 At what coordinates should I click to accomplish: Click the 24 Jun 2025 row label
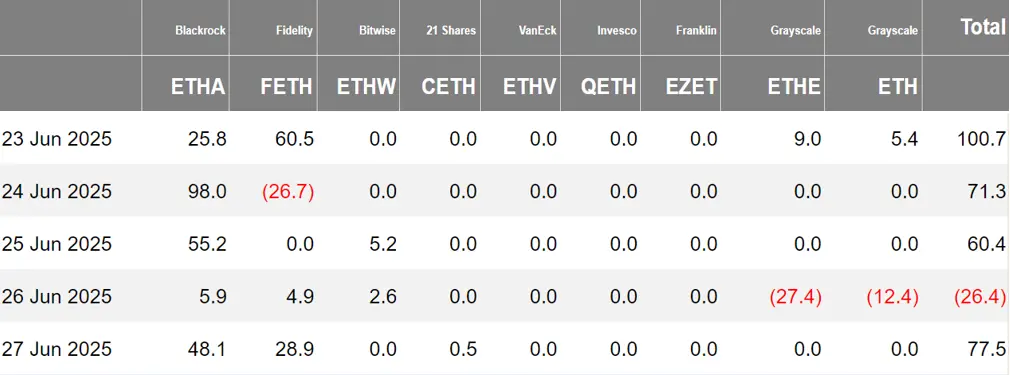point(57,191)
